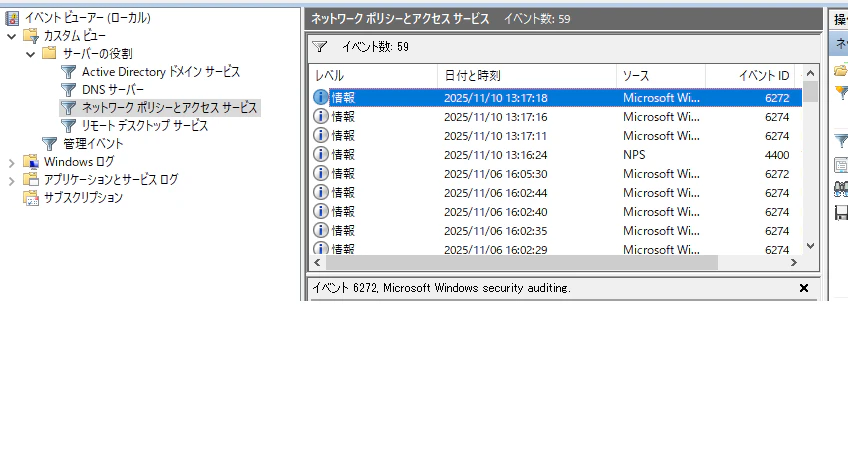848x460 pixels.
Task: Select event row dated 2025/11/06 16:02:35
Action: (x=556, y=230)
